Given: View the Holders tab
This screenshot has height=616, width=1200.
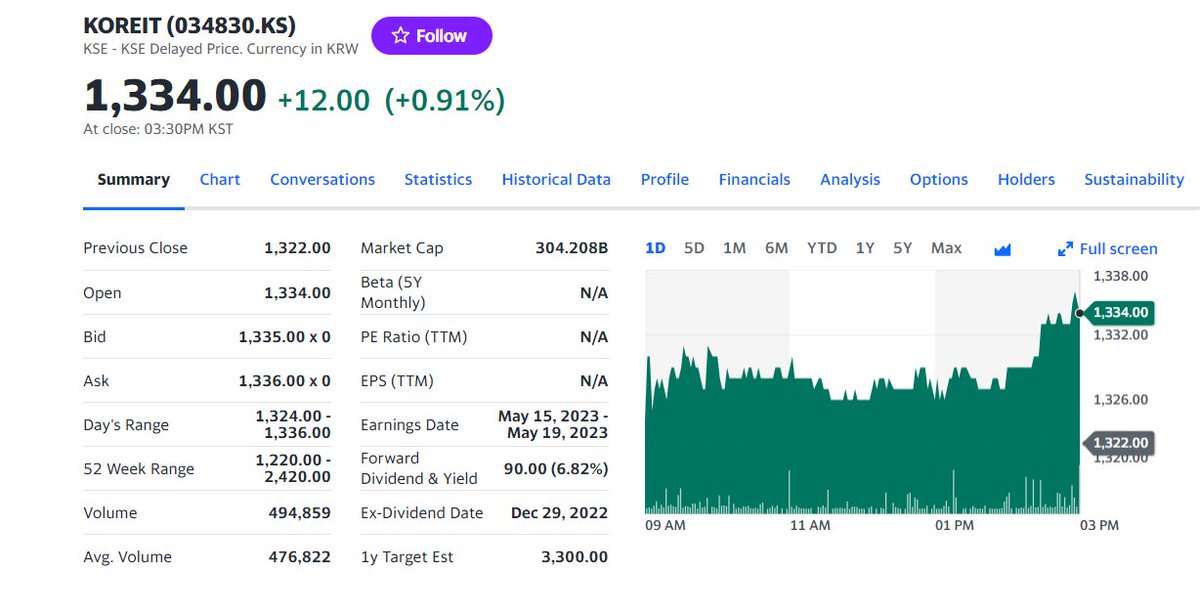Looking at the screenshot, I should click(1026, 180).
